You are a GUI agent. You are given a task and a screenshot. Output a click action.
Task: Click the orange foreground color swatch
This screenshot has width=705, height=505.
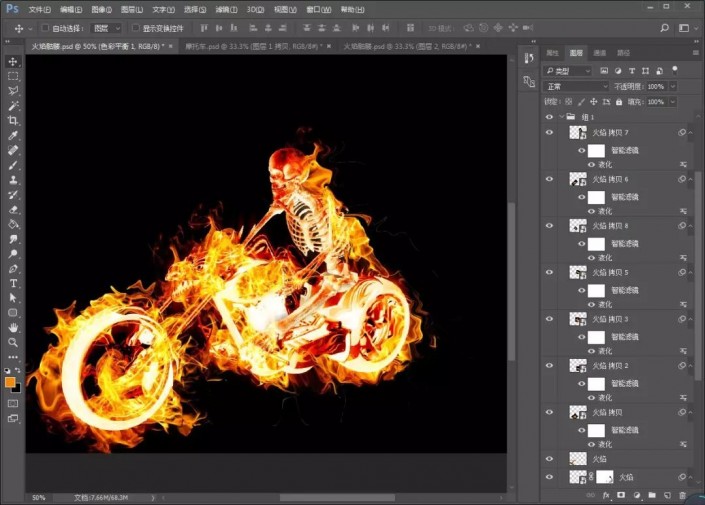coord(9,382)
